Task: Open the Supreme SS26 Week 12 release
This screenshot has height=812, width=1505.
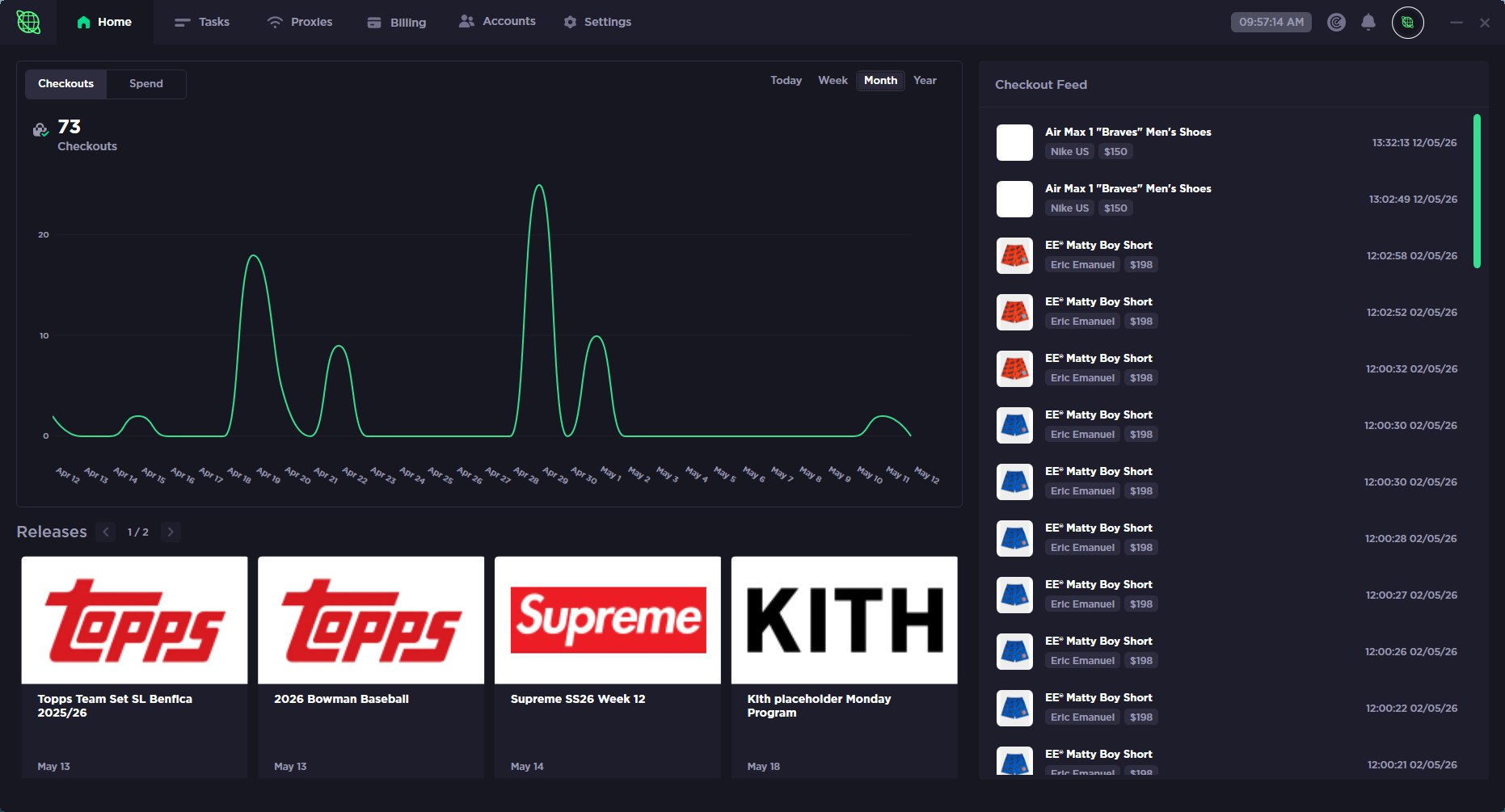Action: point(608,667)
